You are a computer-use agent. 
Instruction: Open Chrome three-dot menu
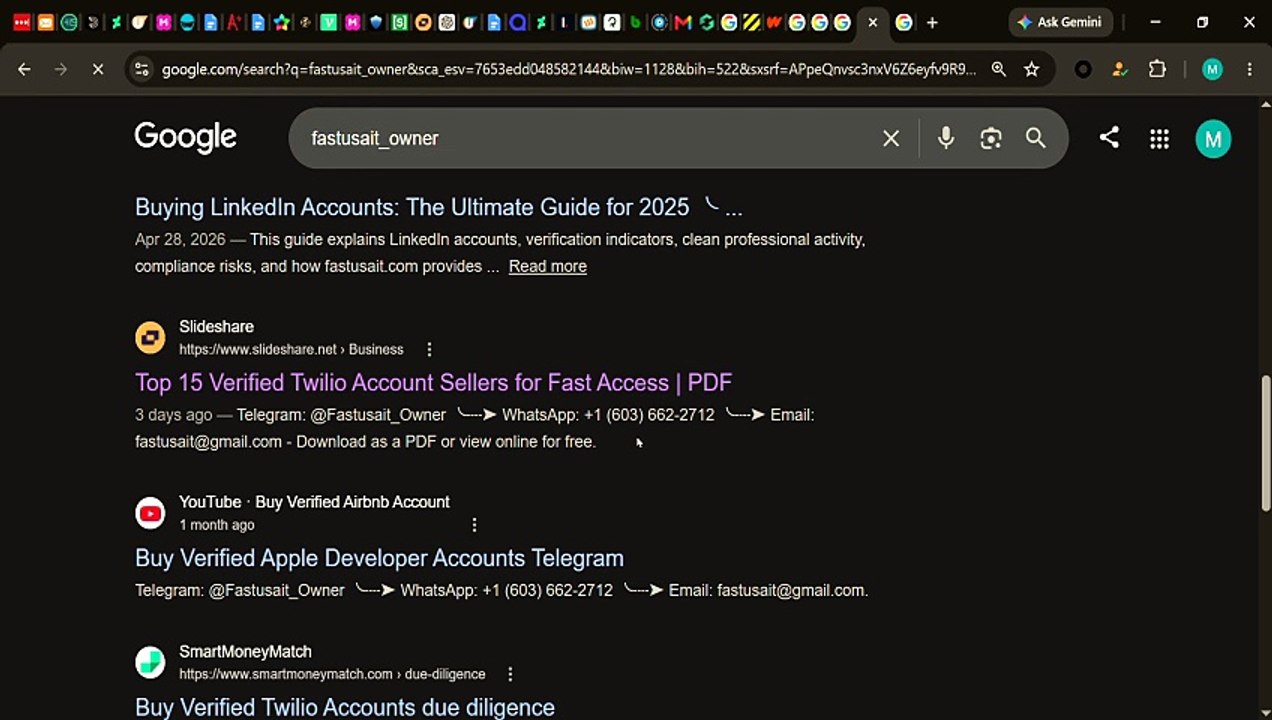[x=1249, y=69]
